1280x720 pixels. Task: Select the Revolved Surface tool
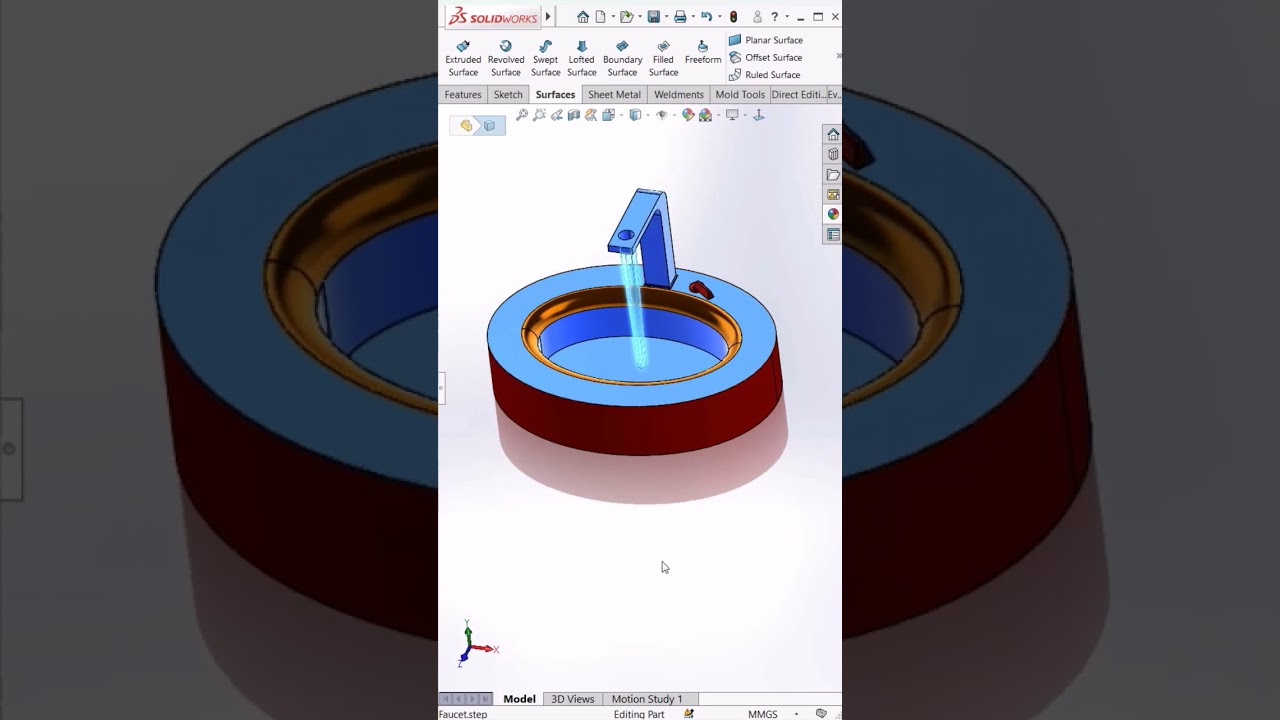tap(506, 58)
